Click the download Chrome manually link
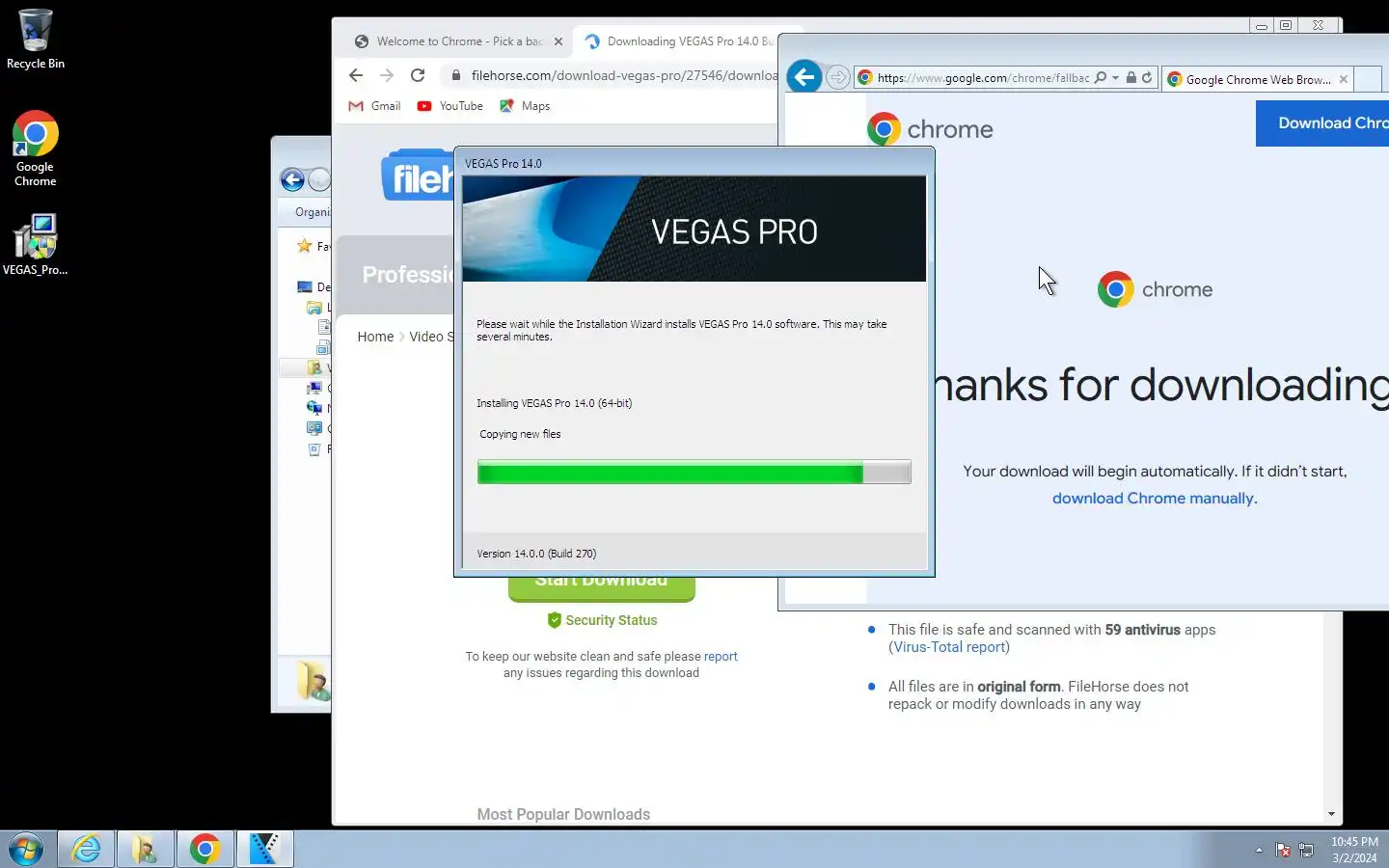This screenshot has width=1389, height=868. pos(1155,498)
